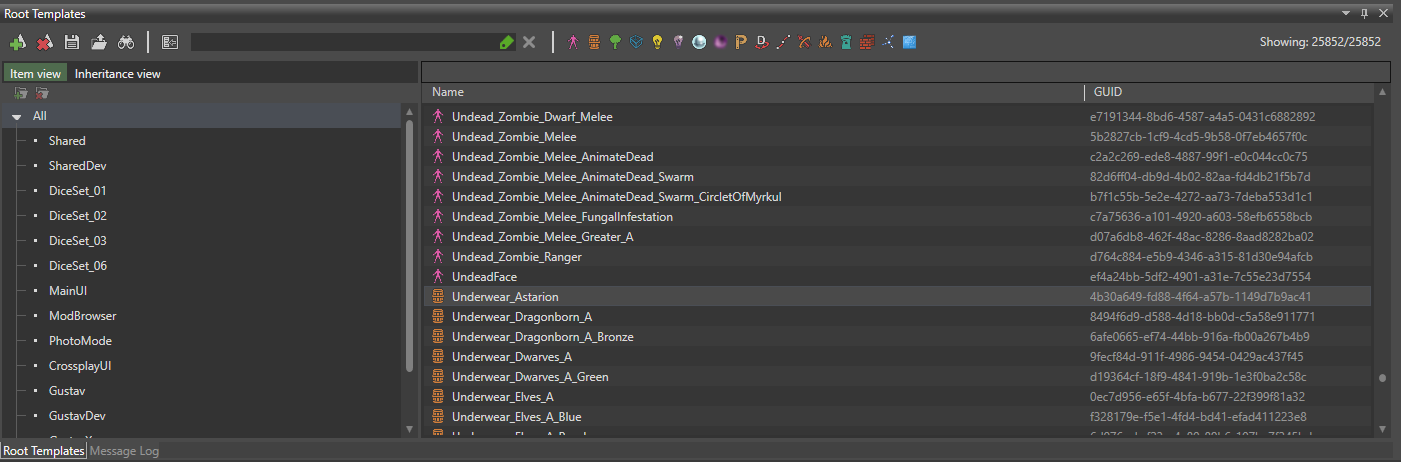Toggle the letter P filter icon

(741, 42)
